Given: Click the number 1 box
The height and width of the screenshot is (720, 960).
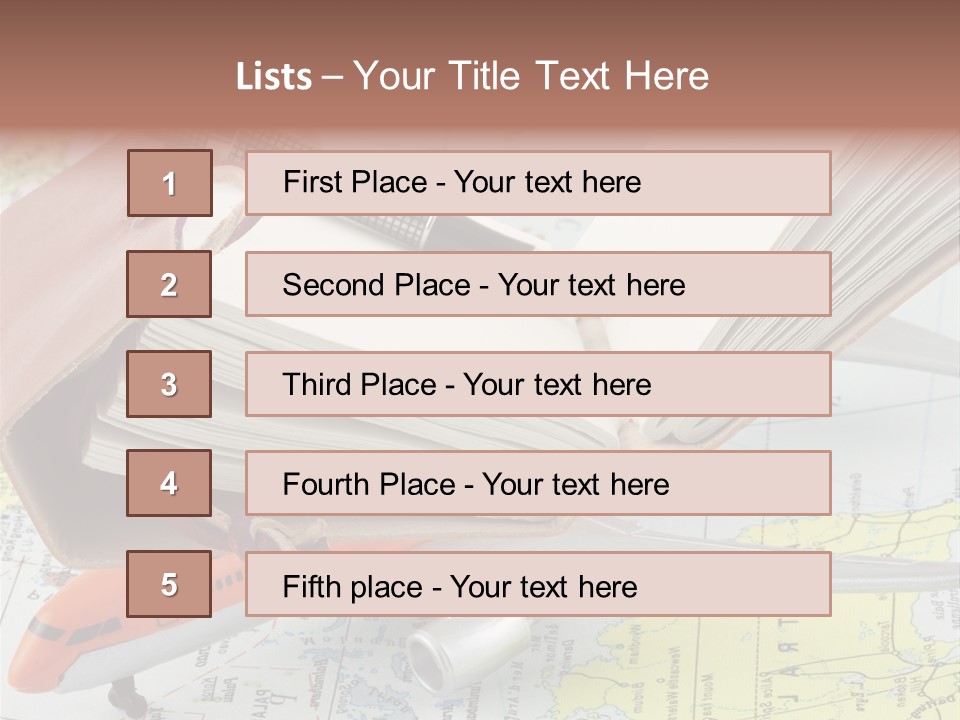Looking at the screenshot, I should click(169, 183).
